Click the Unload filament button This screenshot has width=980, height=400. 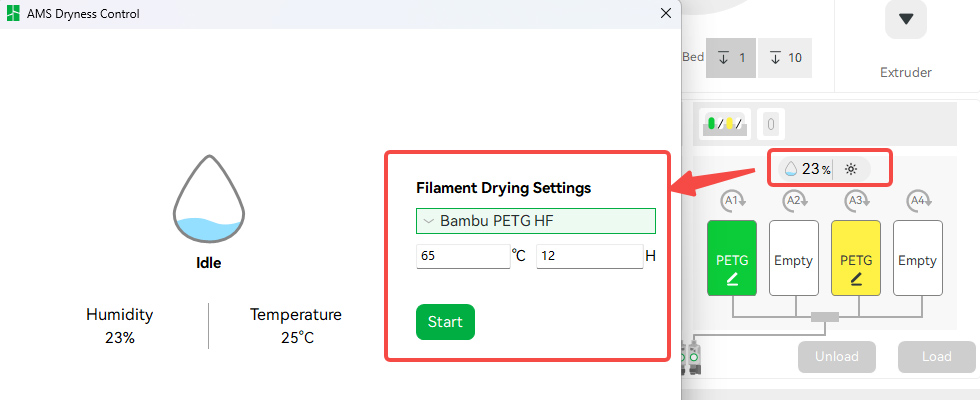click(836, 356)
